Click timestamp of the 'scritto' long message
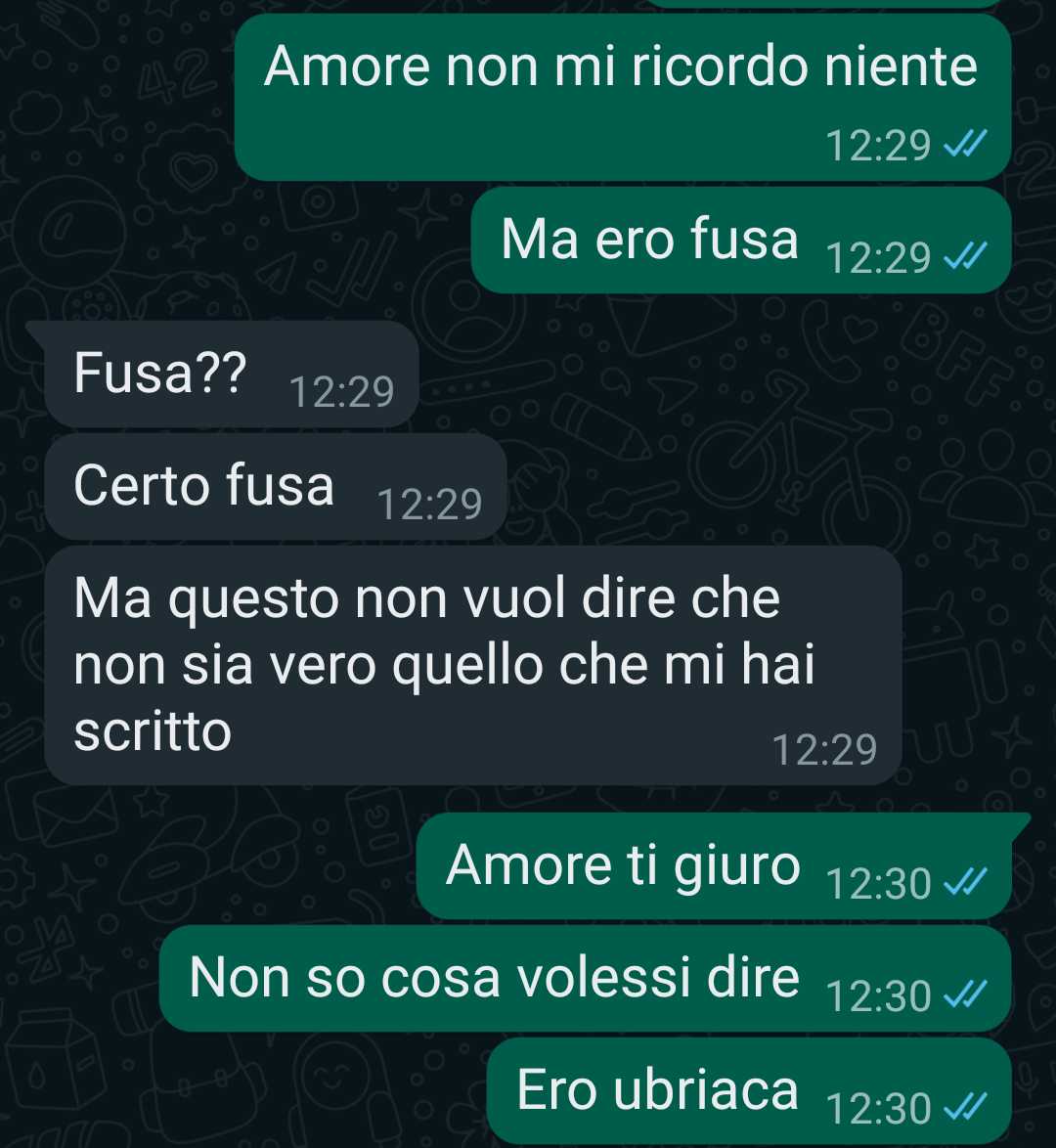The height and width of the screenshot is (1148, 1056). 824,750
